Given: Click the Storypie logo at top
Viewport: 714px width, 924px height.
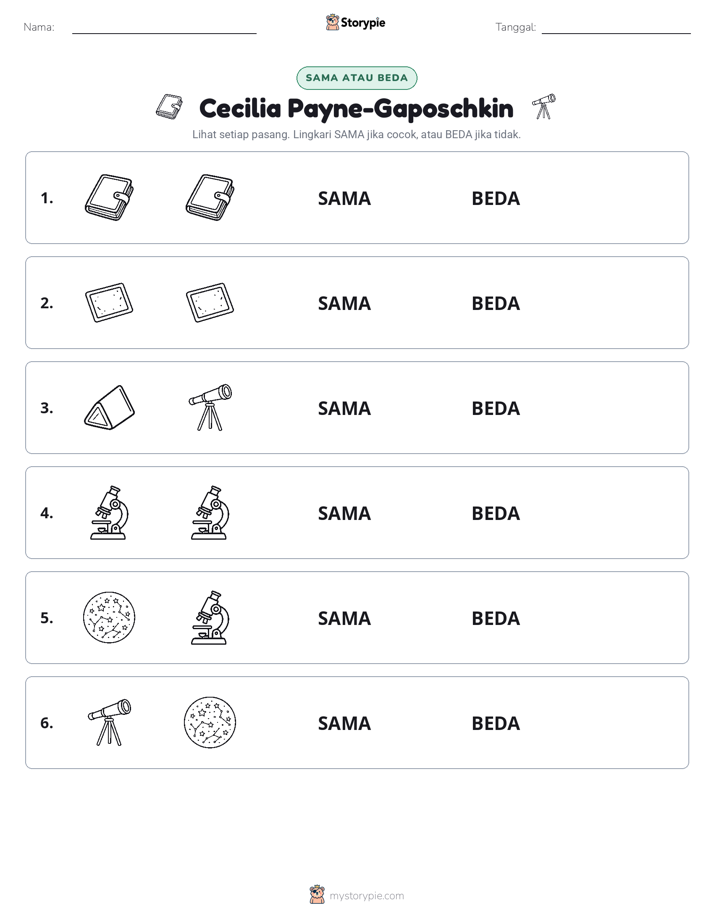Looking at the screenshot, I should (x=355, y=22).
